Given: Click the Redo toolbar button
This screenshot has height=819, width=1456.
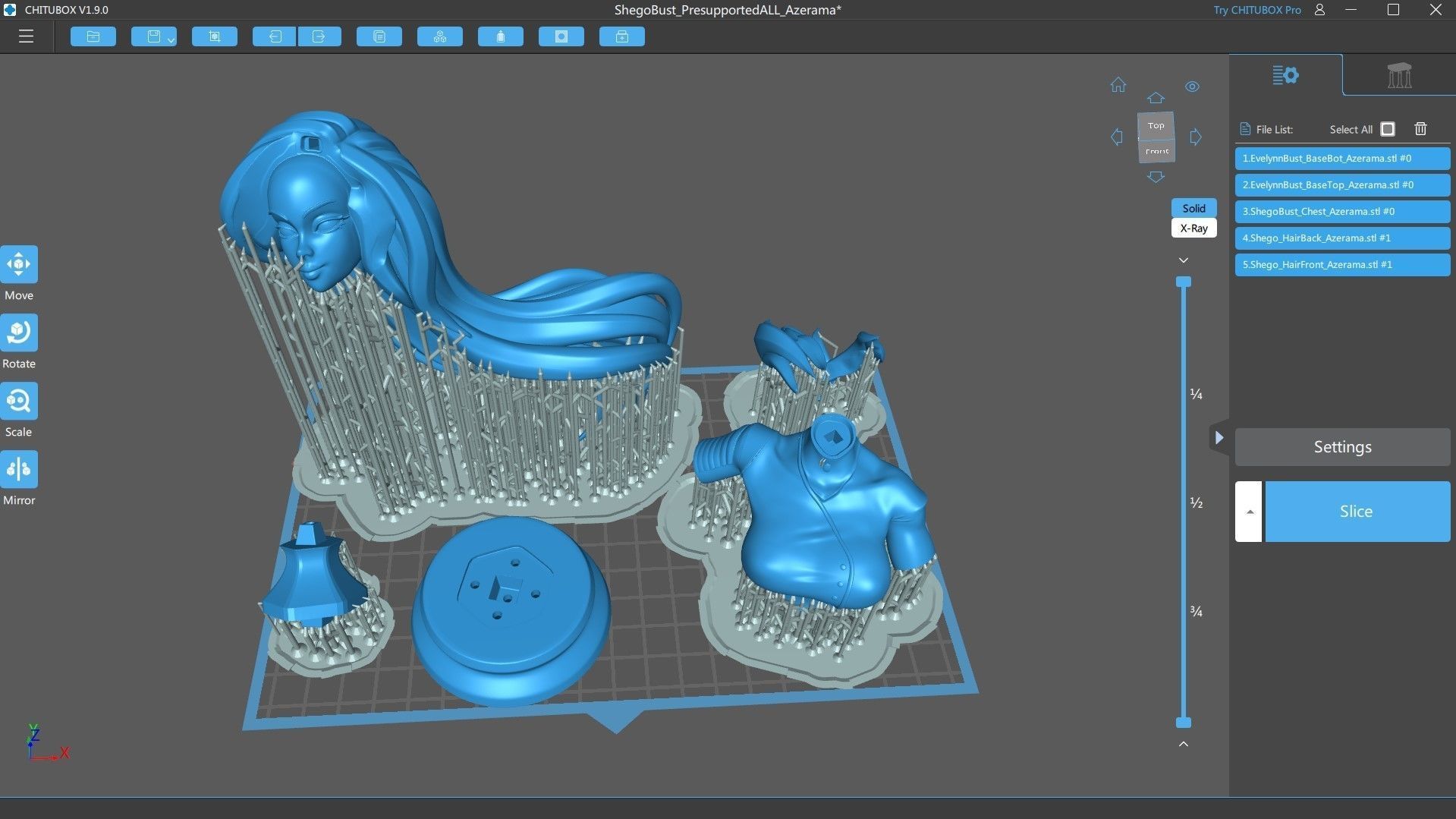Looking at the screenshot, I should [319, 36].
